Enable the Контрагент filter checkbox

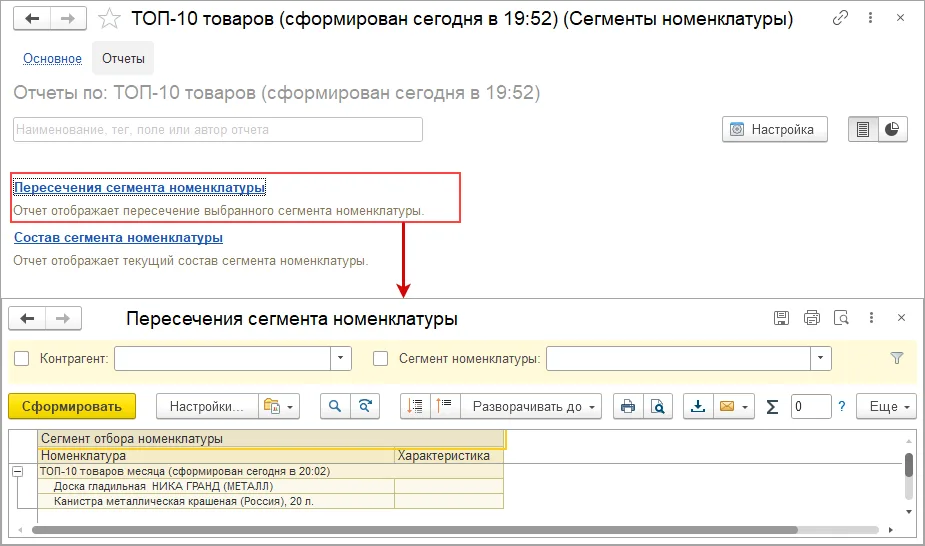point(22,358)
